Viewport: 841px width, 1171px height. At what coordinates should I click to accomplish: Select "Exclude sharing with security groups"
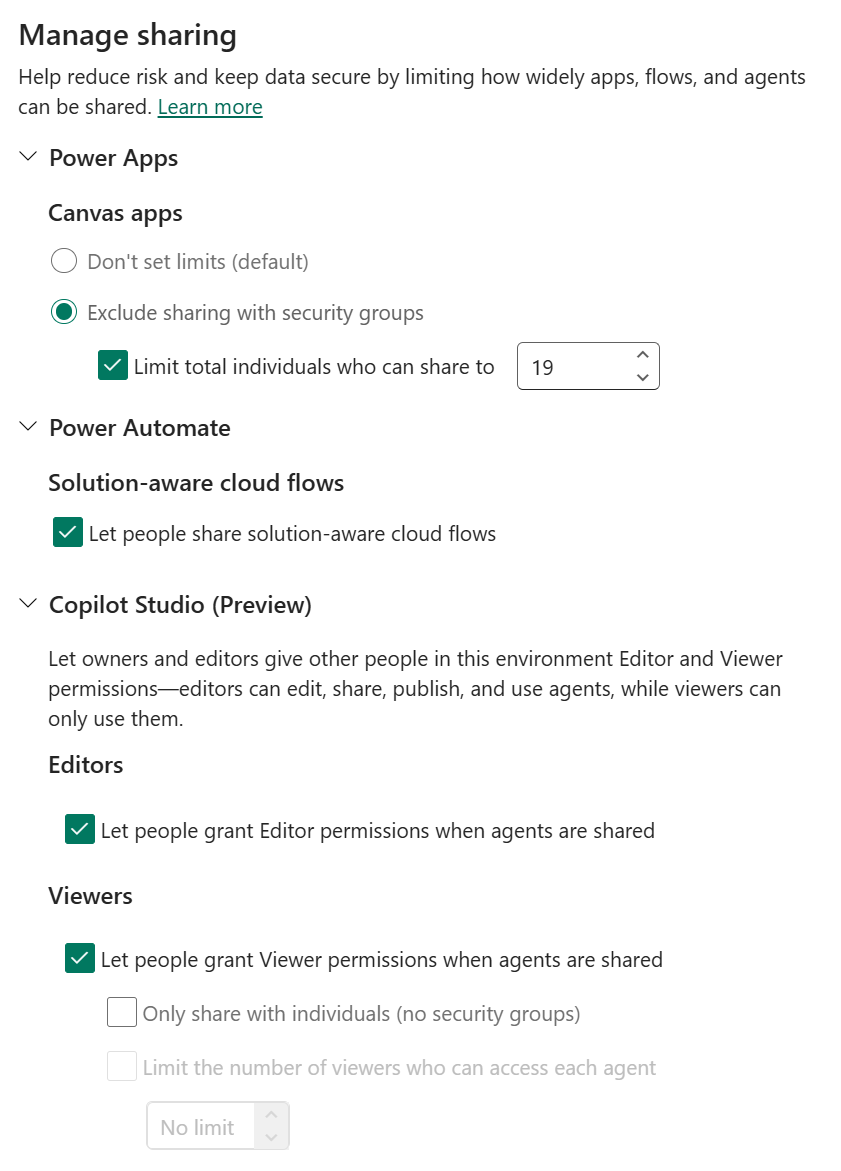(x=63, y=311)
